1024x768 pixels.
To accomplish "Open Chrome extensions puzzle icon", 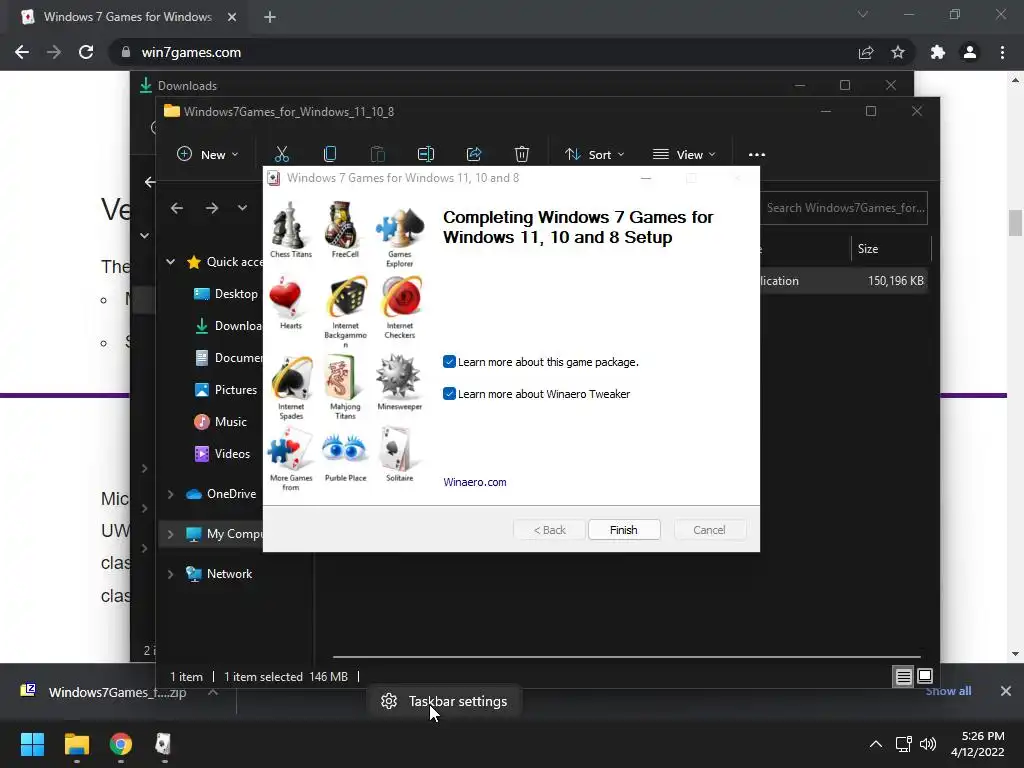I will pyautogui.click(x=938, y=52).
